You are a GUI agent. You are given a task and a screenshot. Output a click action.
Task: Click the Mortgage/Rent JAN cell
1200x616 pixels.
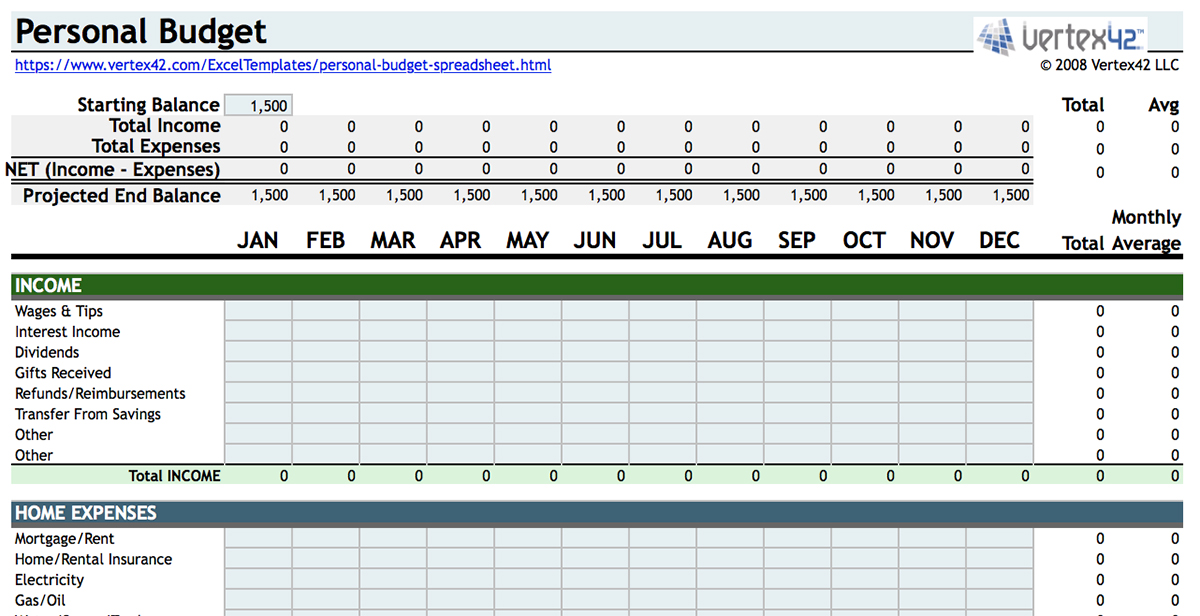258,539
